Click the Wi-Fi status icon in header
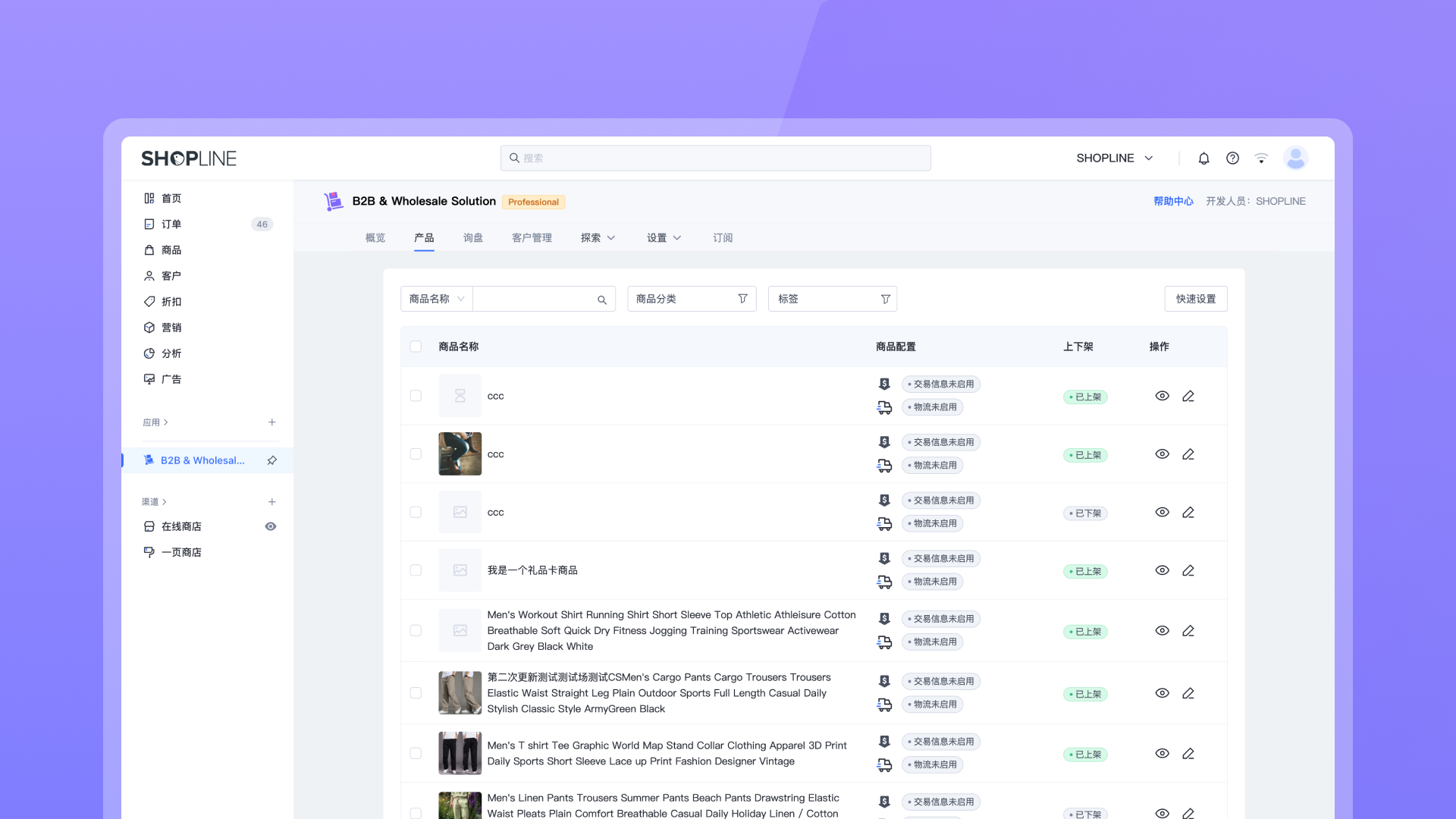 coord(1261,158)
